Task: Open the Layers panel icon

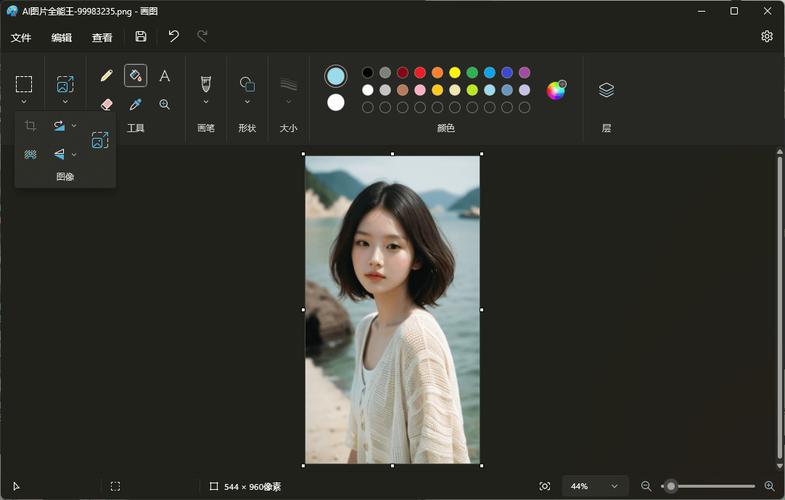Action: 606,90
